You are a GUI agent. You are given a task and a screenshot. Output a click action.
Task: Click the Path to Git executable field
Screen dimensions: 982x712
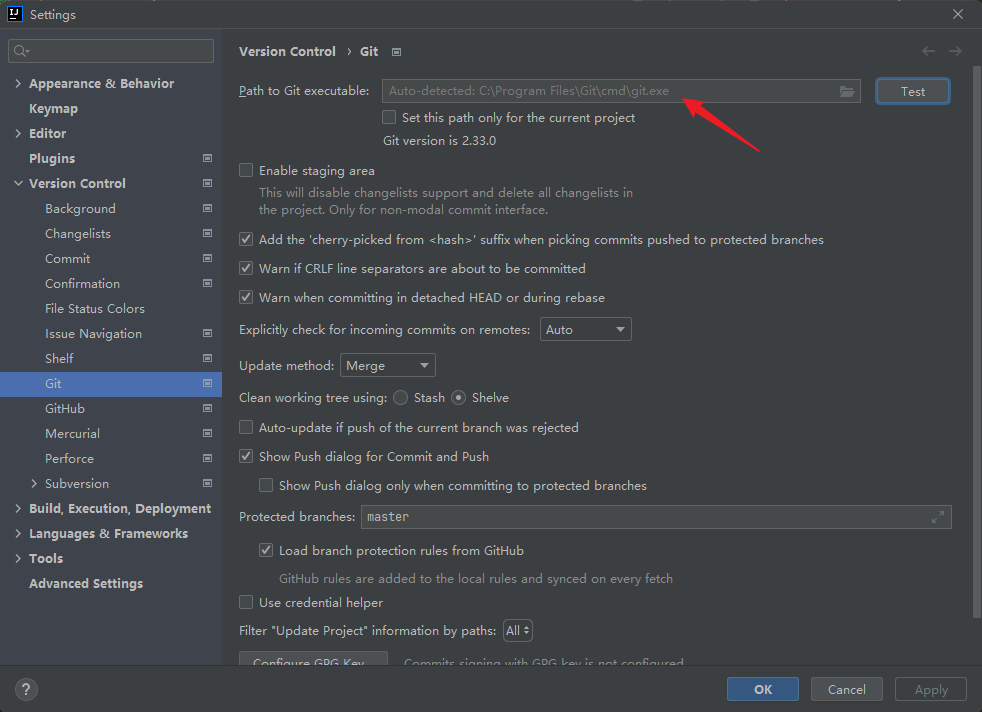tap(621, 91)
